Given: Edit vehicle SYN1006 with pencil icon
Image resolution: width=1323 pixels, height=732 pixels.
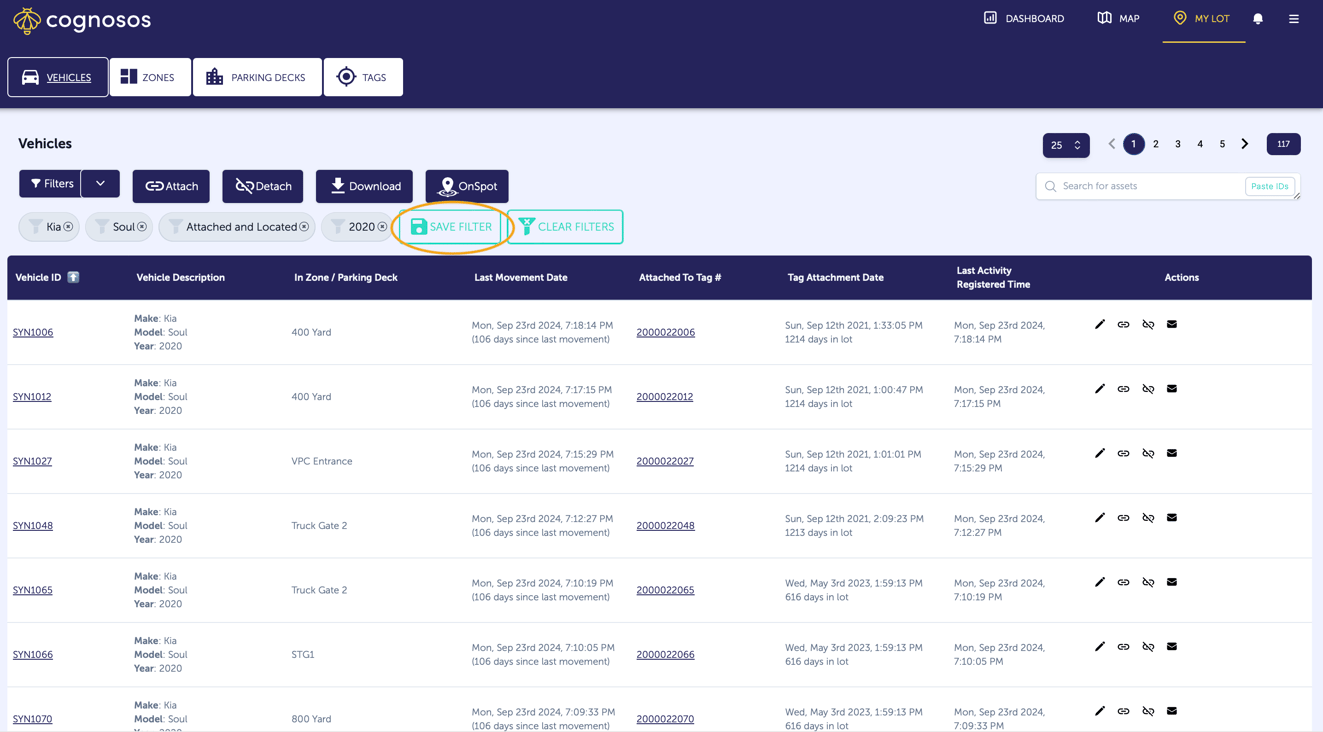Looking at the screenshot, I should point(1100,324).
